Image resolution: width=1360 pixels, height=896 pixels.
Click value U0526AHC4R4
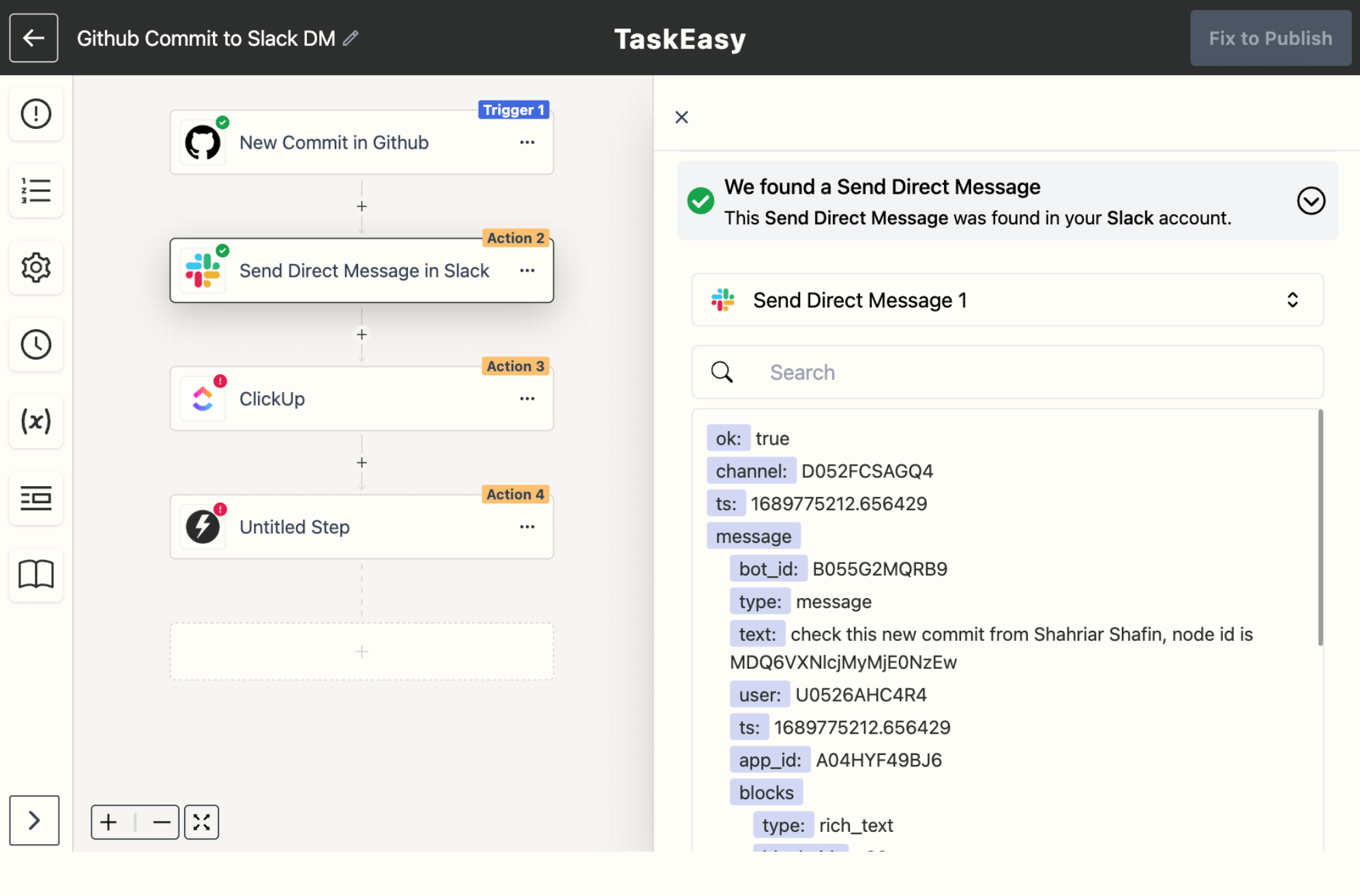(861, 695)
